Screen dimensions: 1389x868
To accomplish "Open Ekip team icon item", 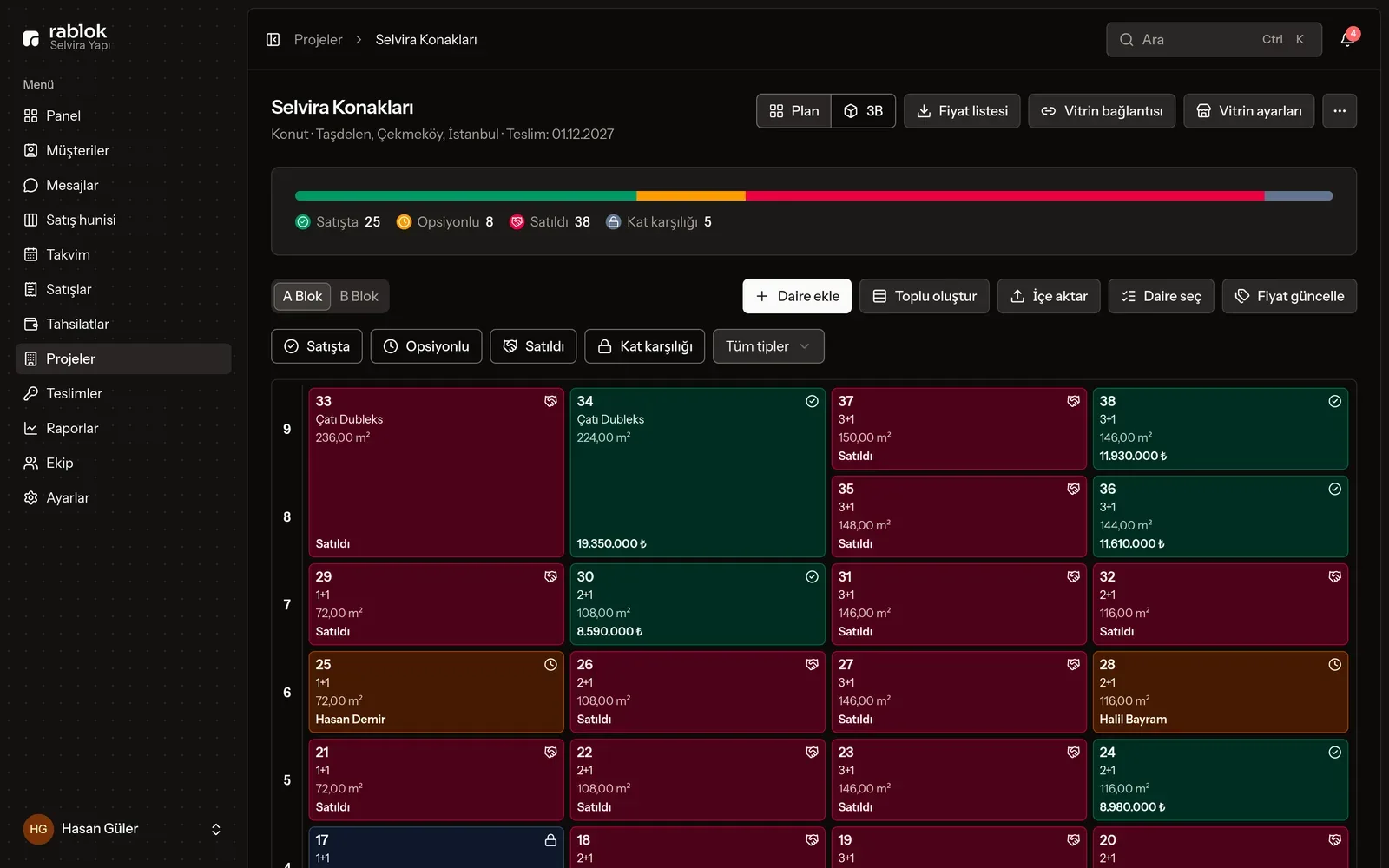I will pos(31,463).
